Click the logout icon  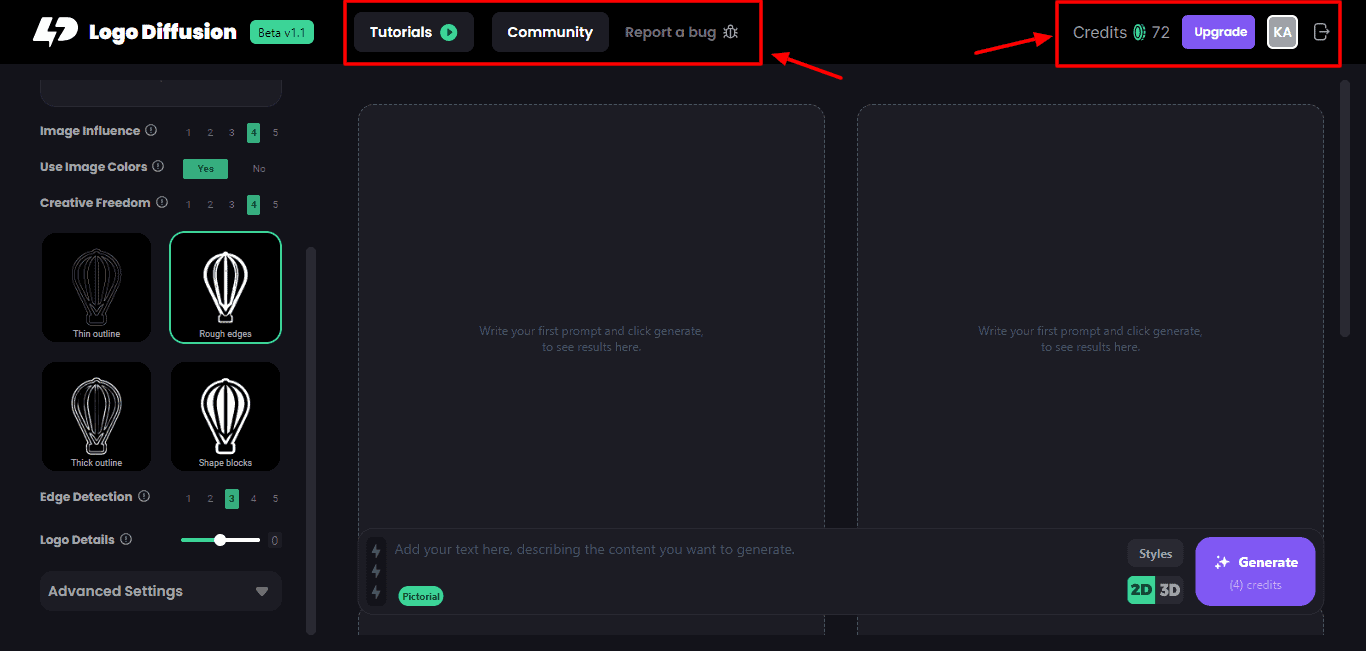pos(1321,32)
